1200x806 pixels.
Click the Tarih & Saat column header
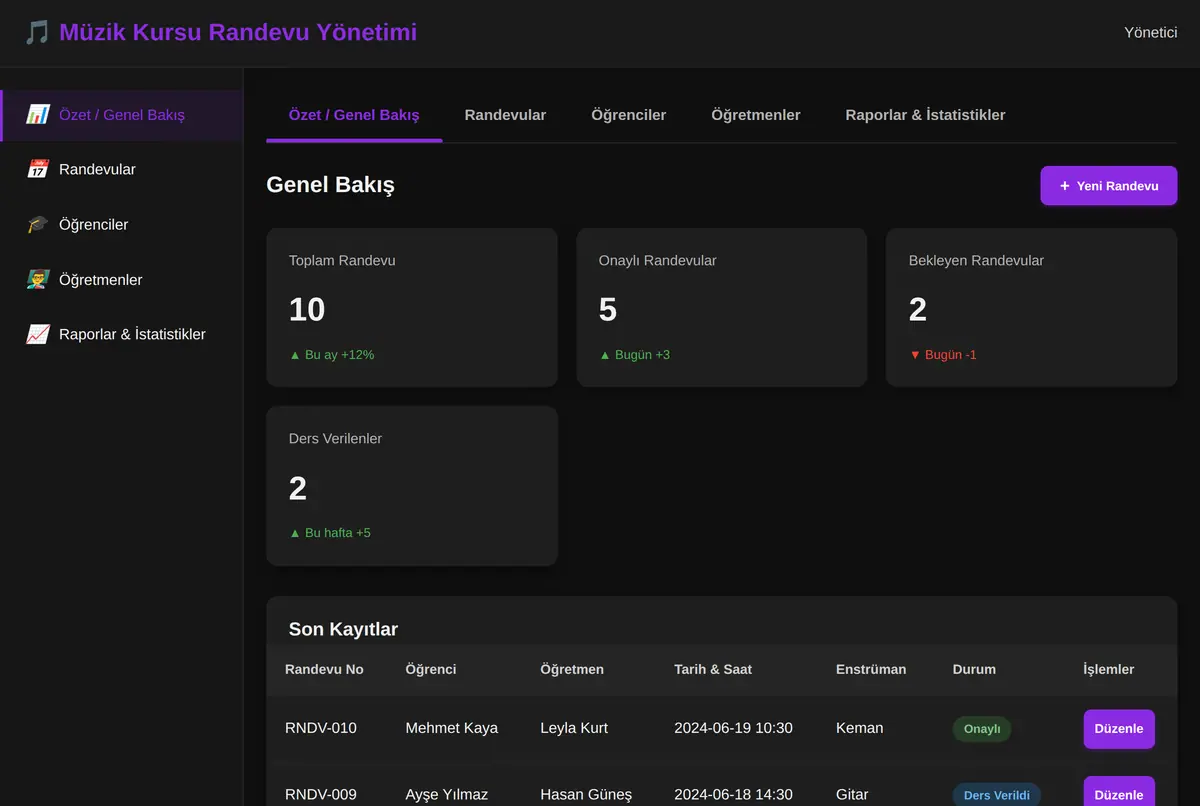[x=713, y=669]
